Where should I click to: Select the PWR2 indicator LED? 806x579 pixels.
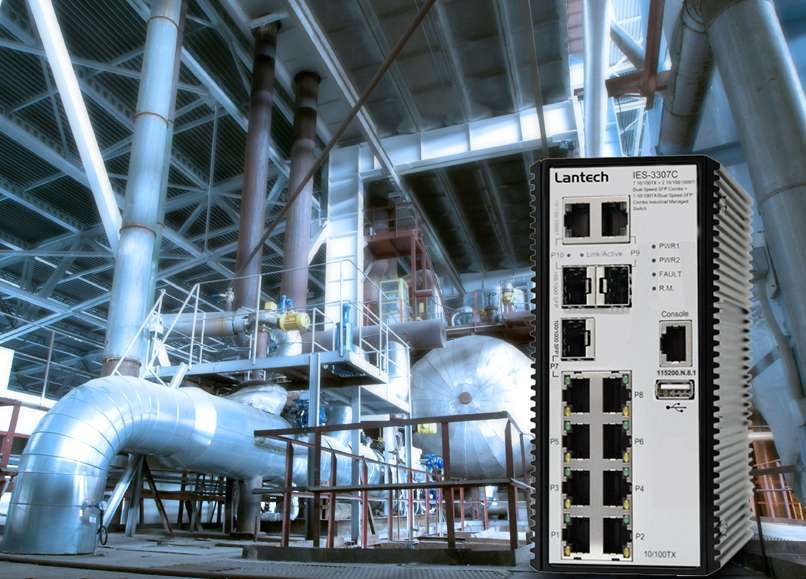(653, 260)
